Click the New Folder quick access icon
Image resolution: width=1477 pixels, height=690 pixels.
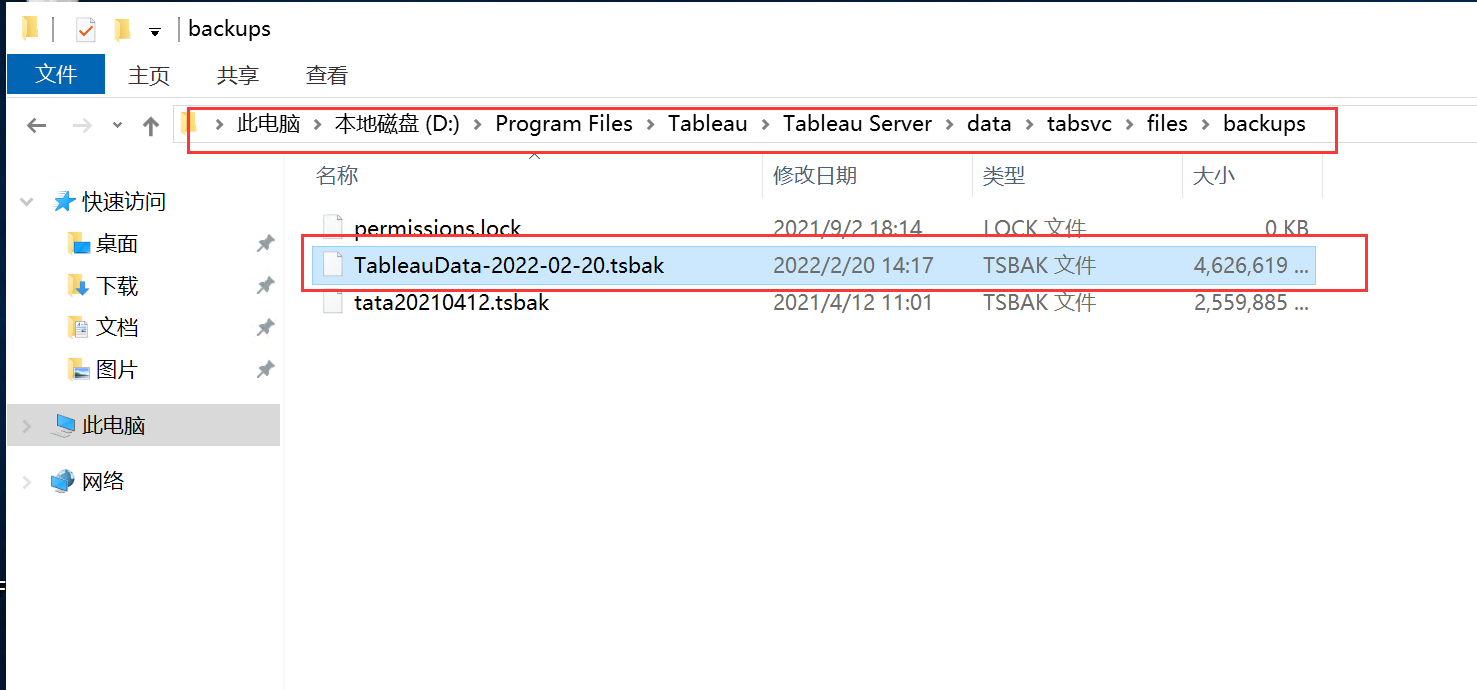point(122,30)
